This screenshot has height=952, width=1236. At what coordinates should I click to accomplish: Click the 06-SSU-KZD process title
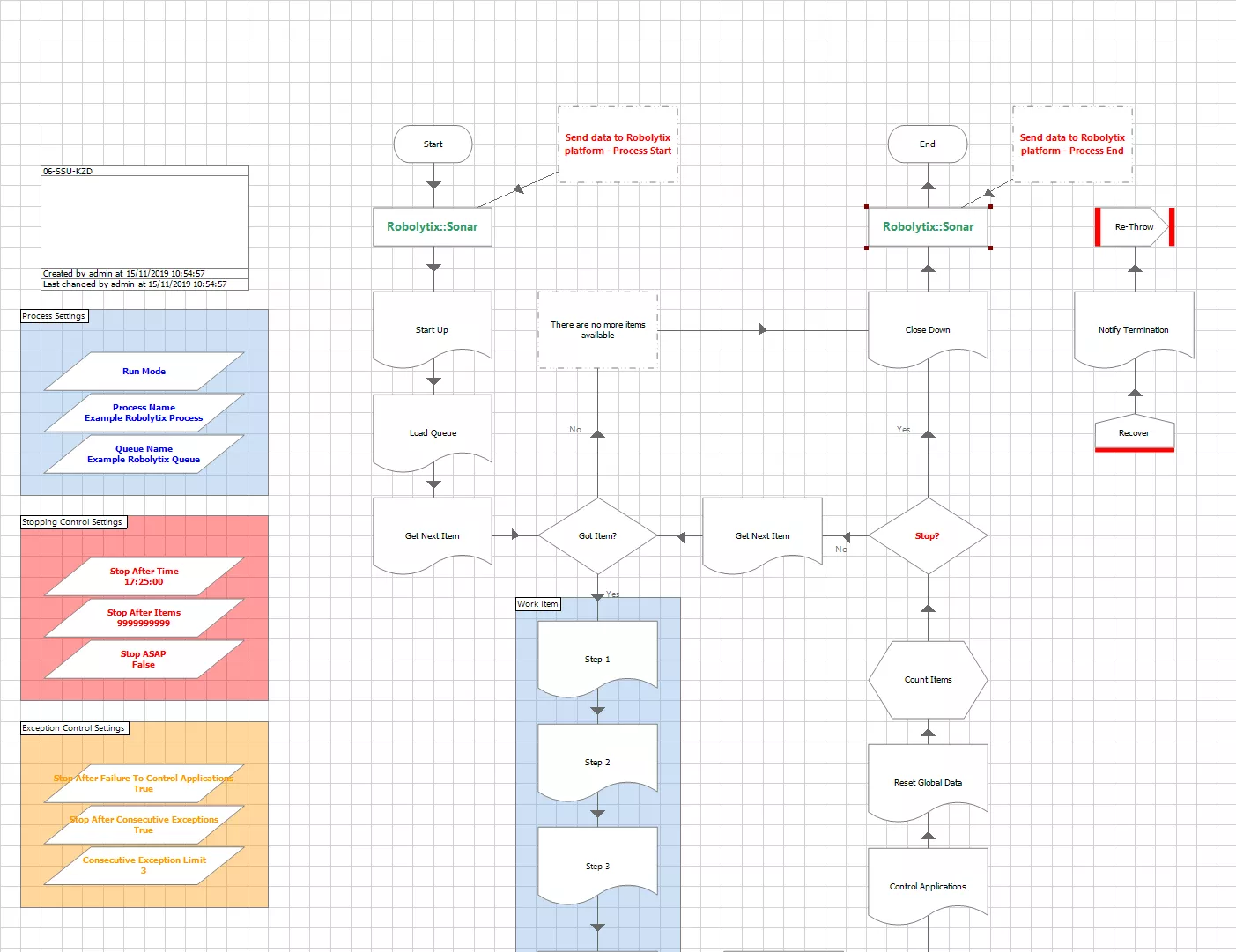tap(68, 171)
